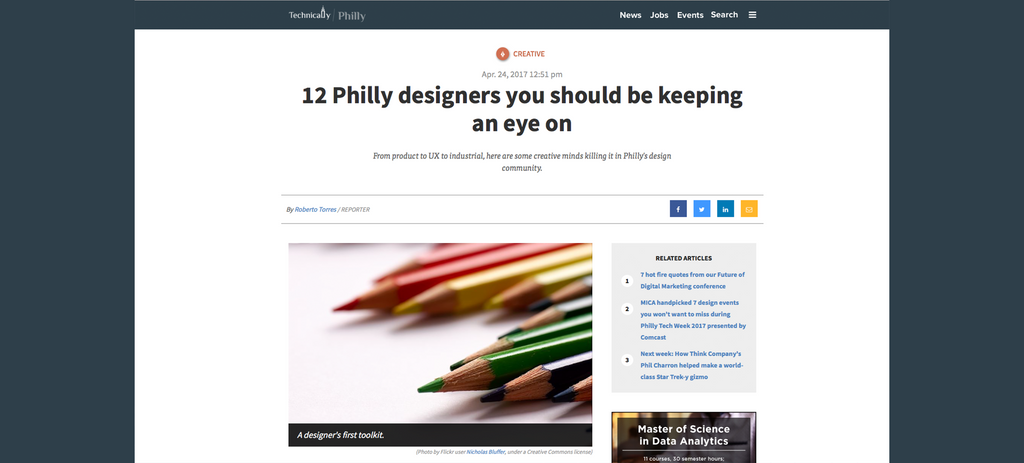The height and width of the screenshot is (463, 1024).
Task: Open the CREATIVE category link
Action: 528,54
